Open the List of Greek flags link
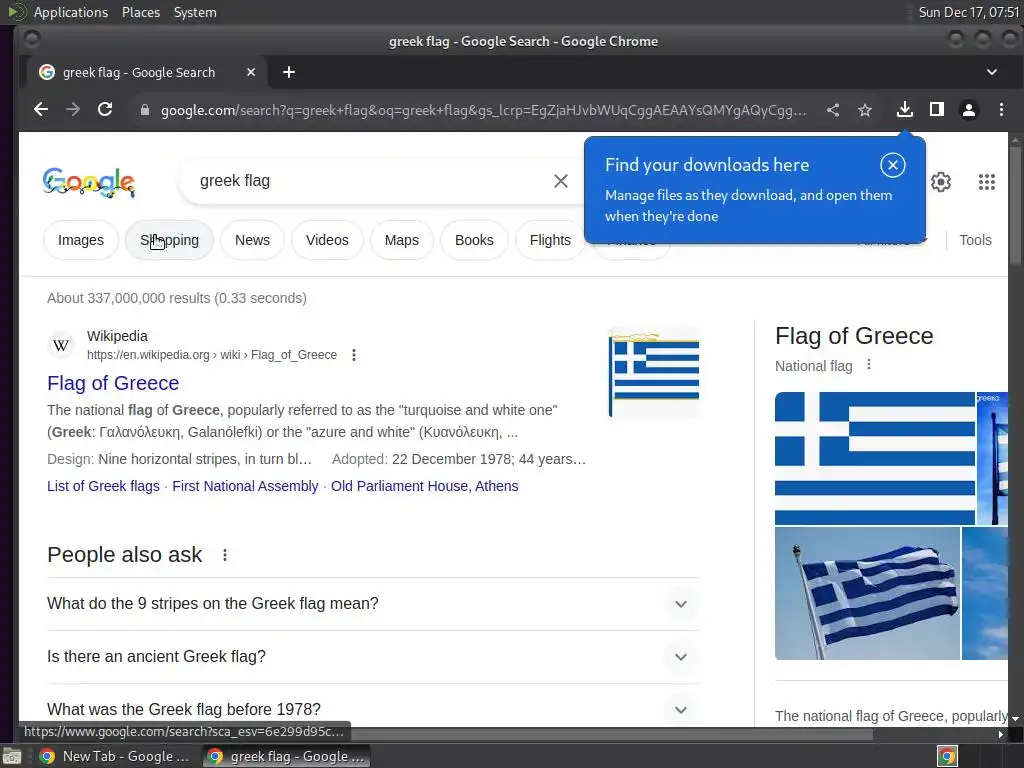 (103, 487)
